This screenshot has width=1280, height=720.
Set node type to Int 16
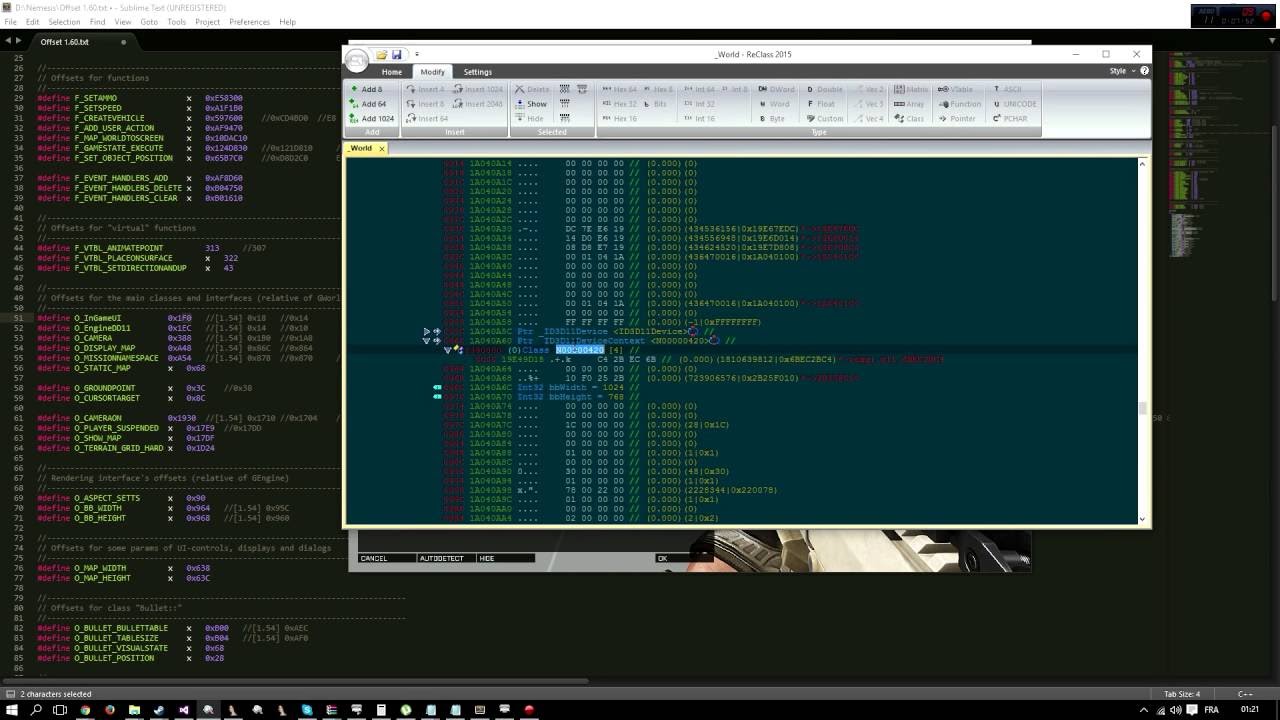pyautogui.click(x=699, y=119)
